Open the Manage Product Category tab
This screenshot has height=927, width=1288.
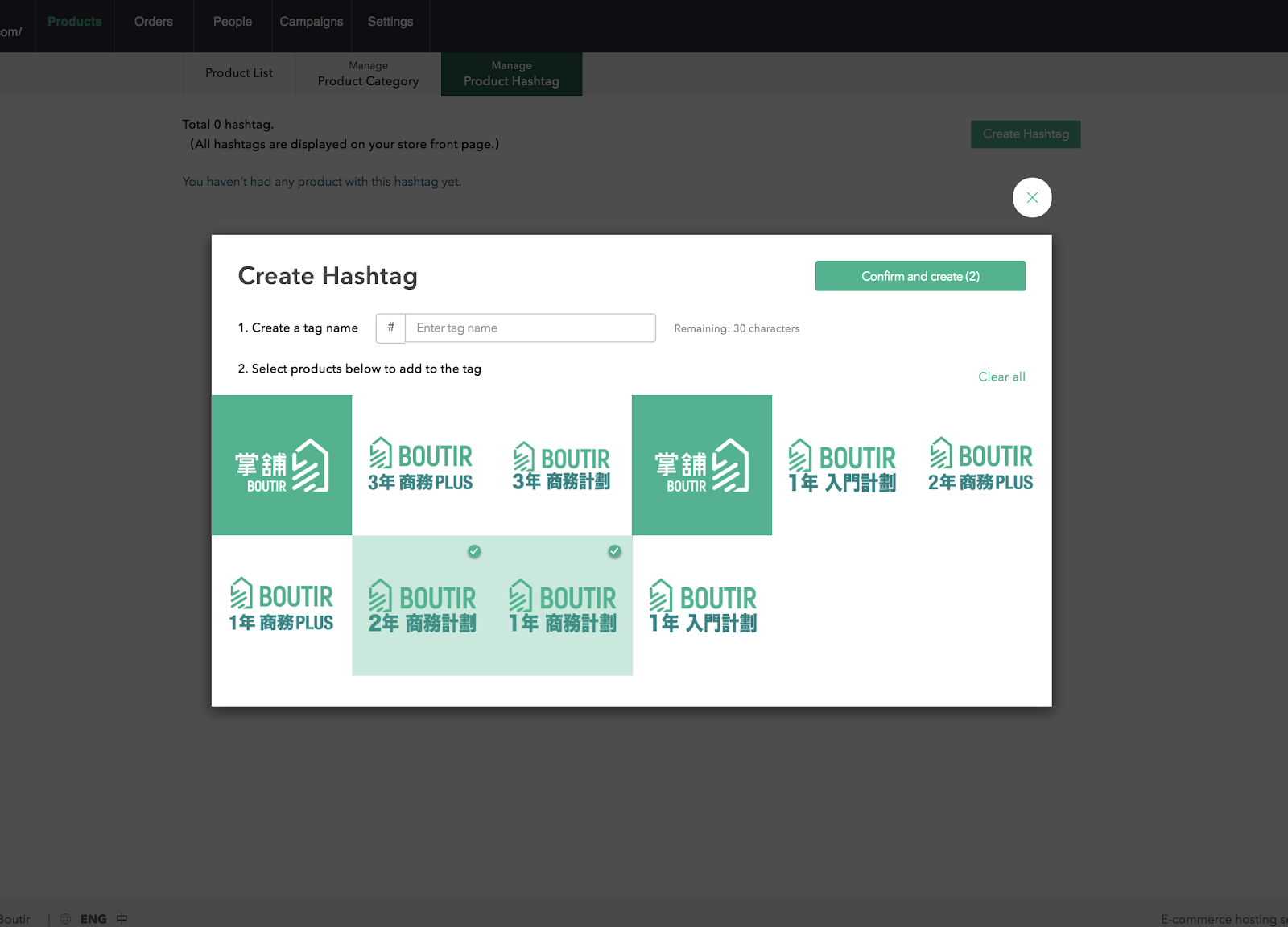(368, 74)
